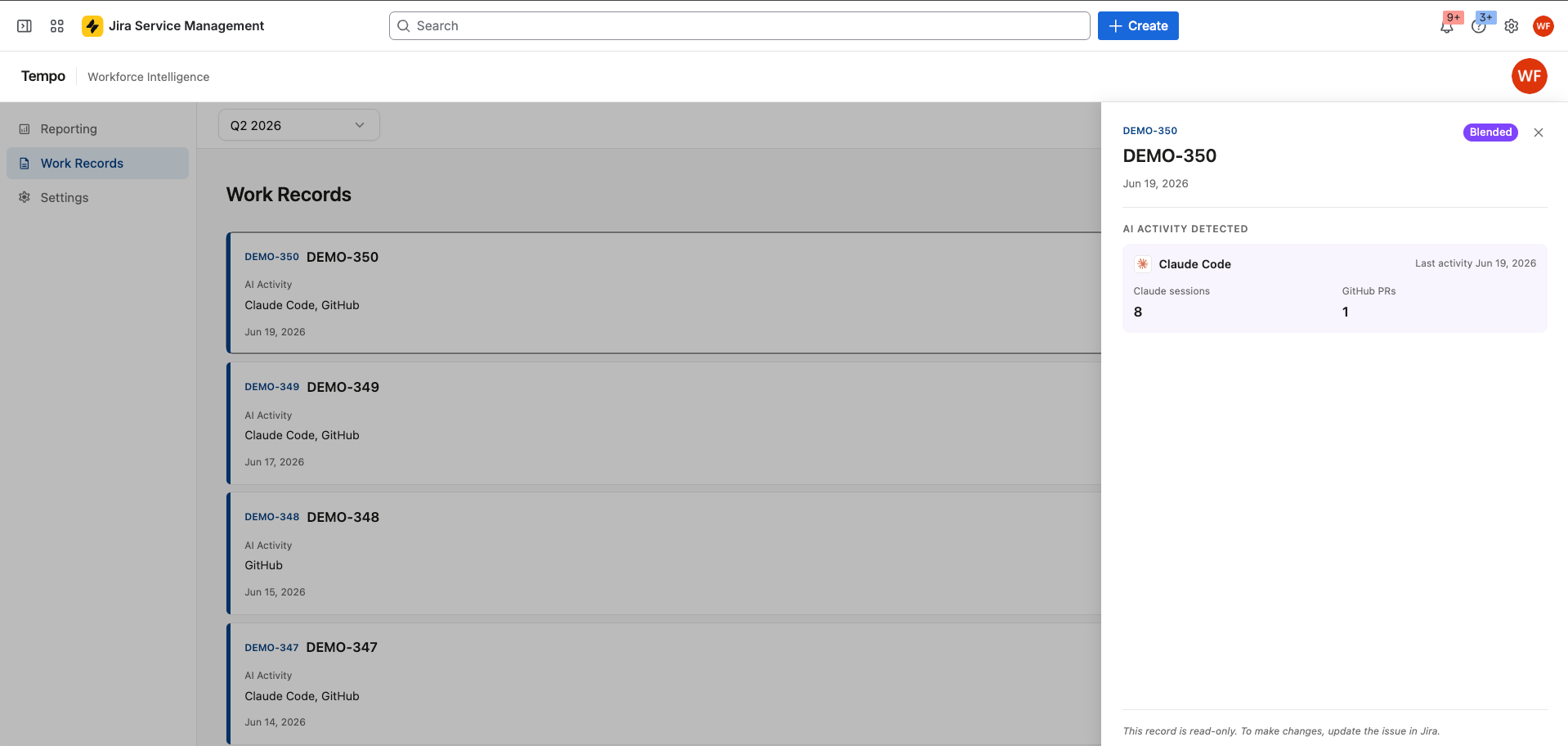Click the Reporting chart icon in sidebar
Image resolution: width=1568 pixels, height=746 pixels.
[x=25, y=129]
